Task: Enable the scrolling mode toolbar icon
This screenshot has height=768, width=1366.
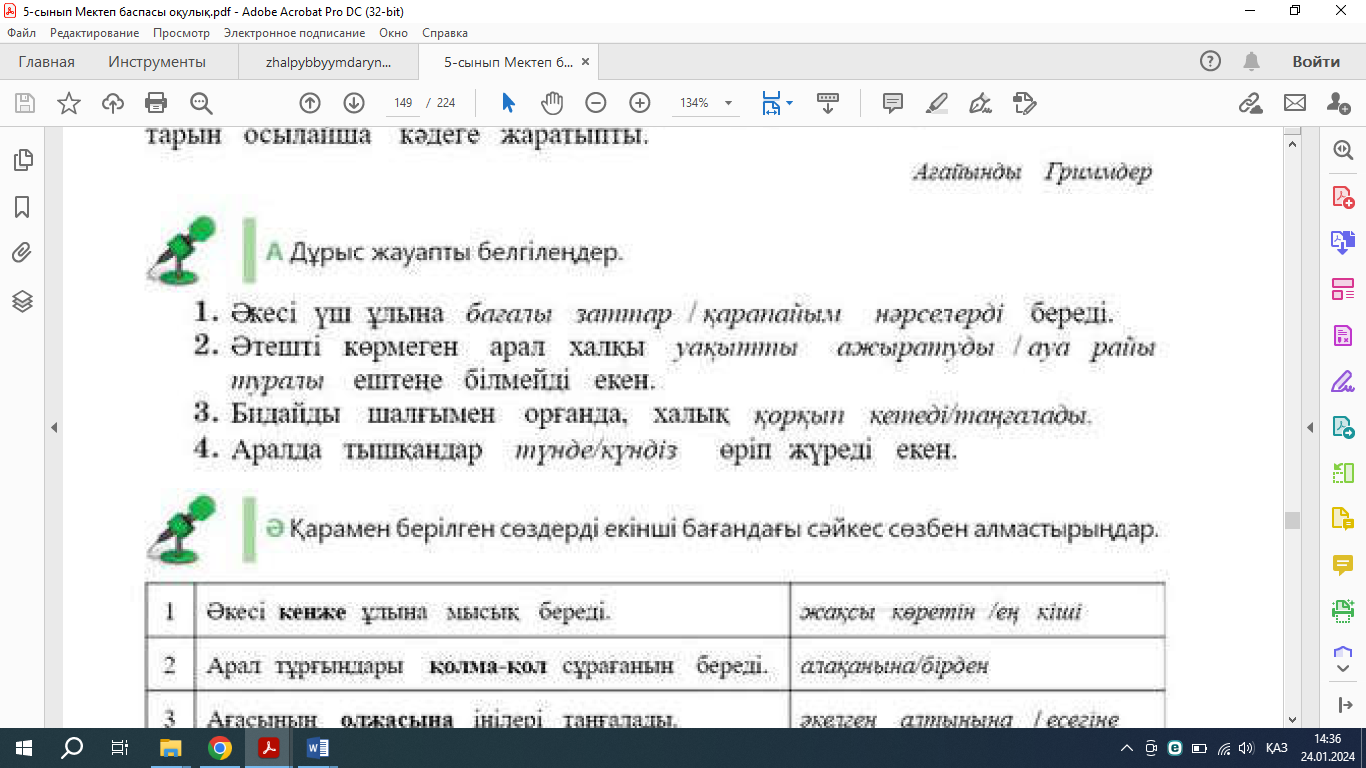Action: pyautogui.click(x=828, y=103)
